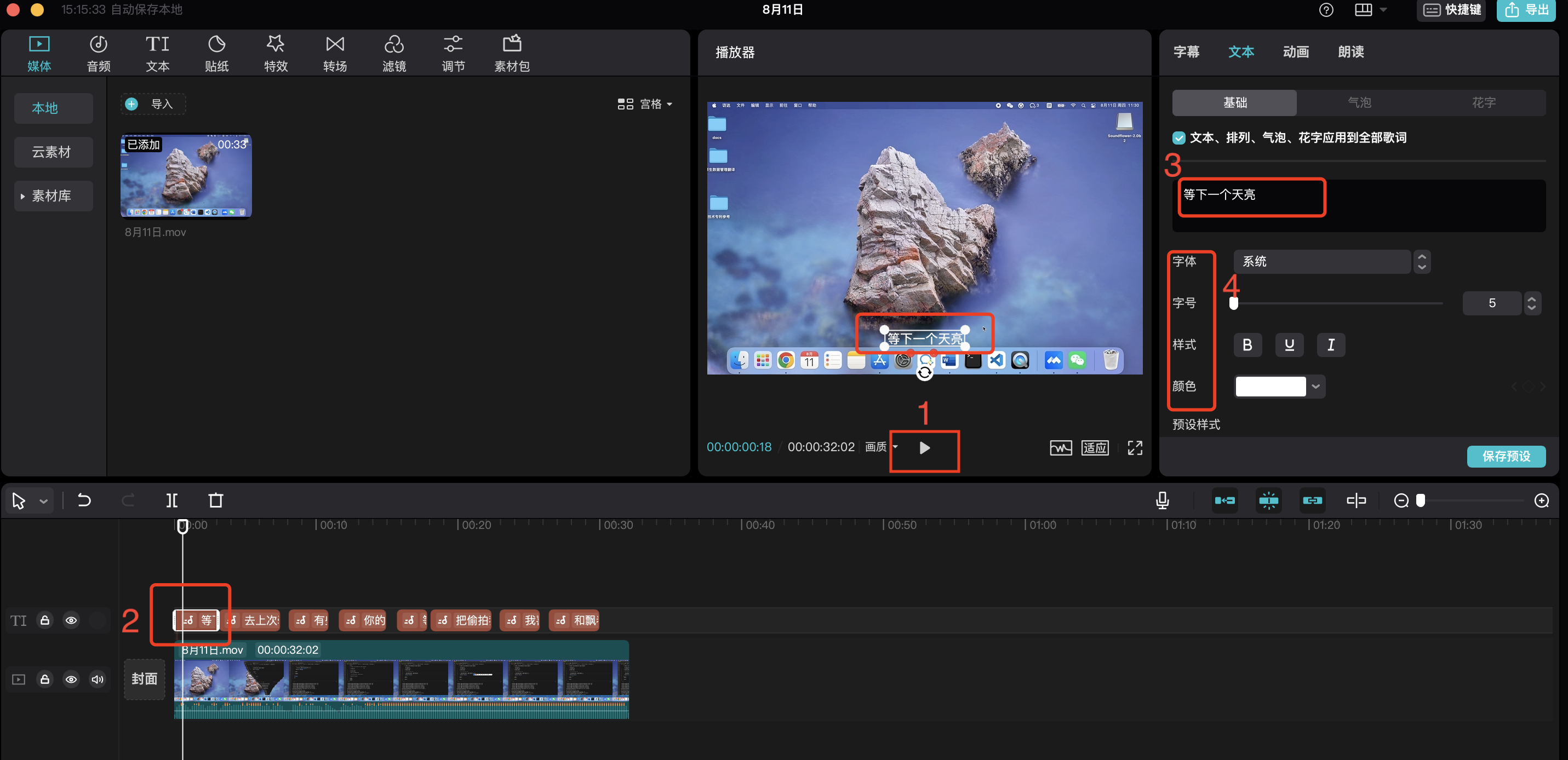The height and width of the screenshot is (760, 1568).
Task: Hide the text track with eye icon
Action: [71, 620]
